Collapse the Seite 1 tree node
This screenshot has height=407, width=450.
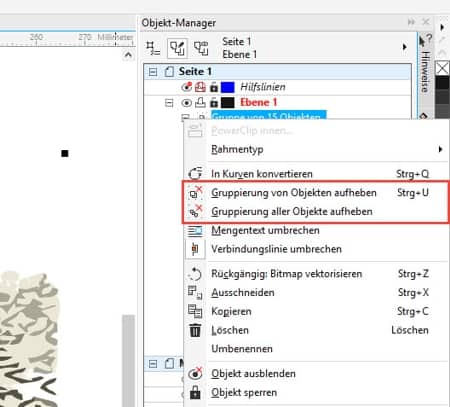coord(153,72)
